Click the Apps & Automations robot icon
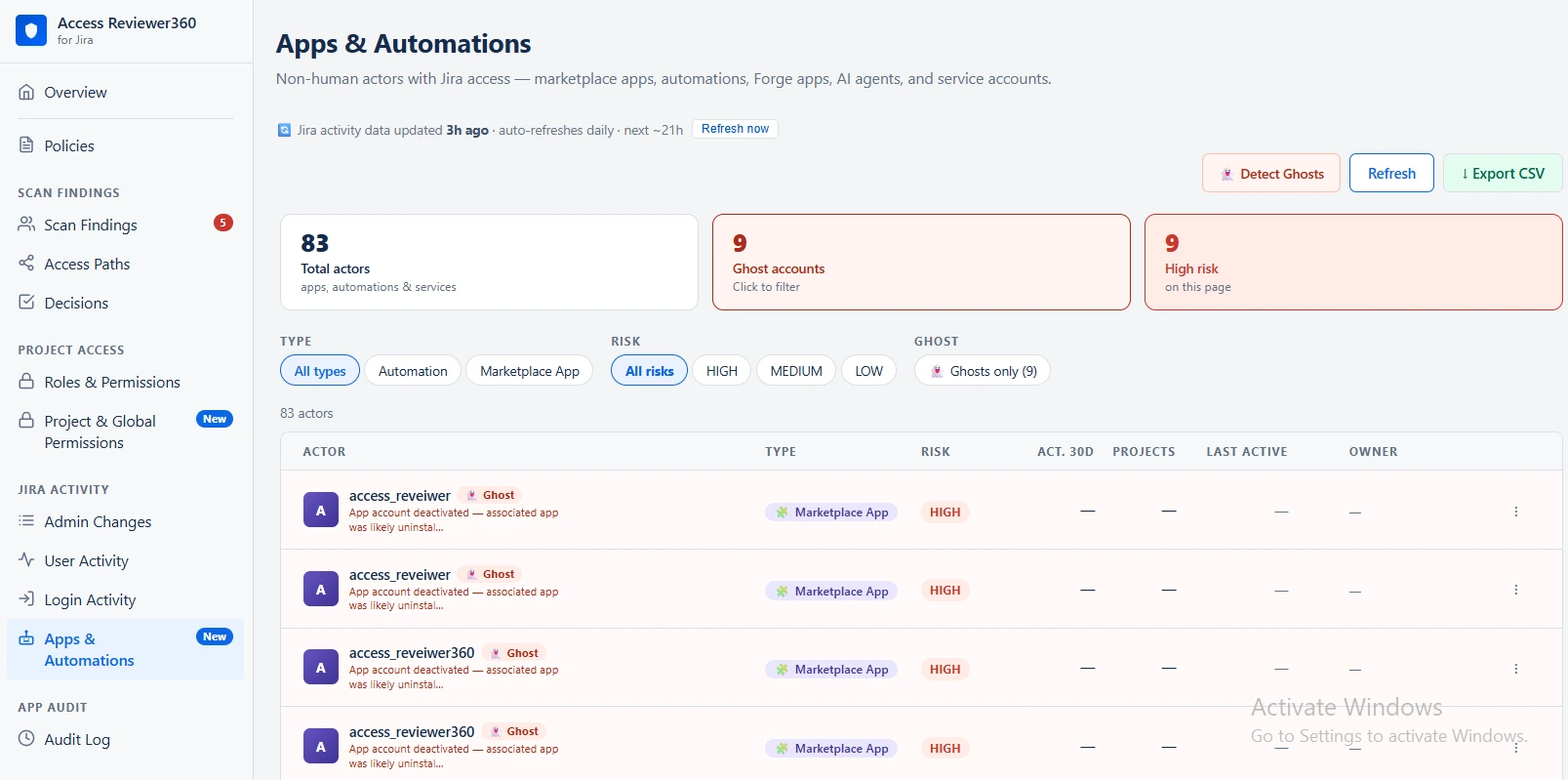1568x780 pixels. 26,638
